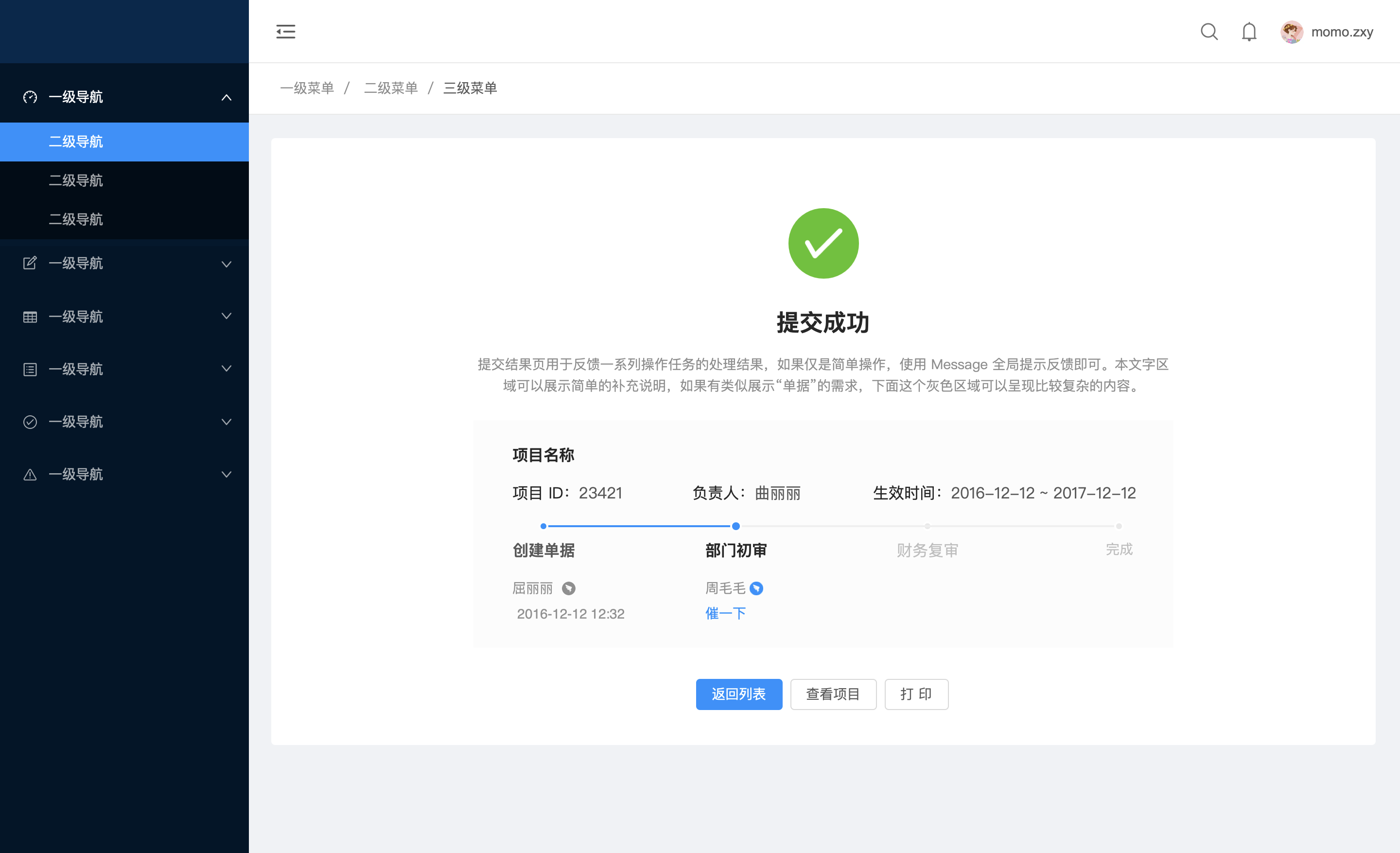Click the sidebar collapse menu icon
Screen dimensions: 1400x853
click(285, 32)
